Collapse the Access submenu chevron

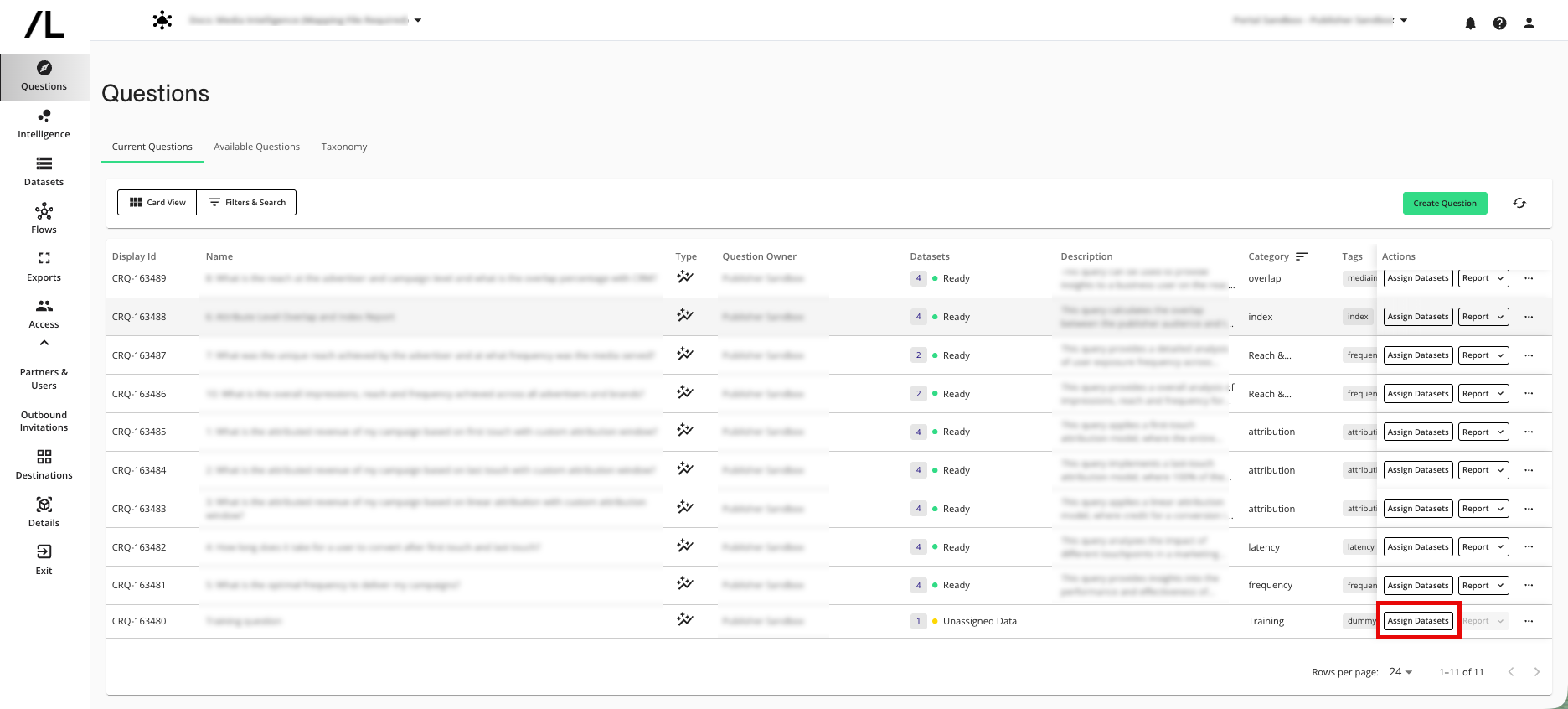tap(44, 343)
